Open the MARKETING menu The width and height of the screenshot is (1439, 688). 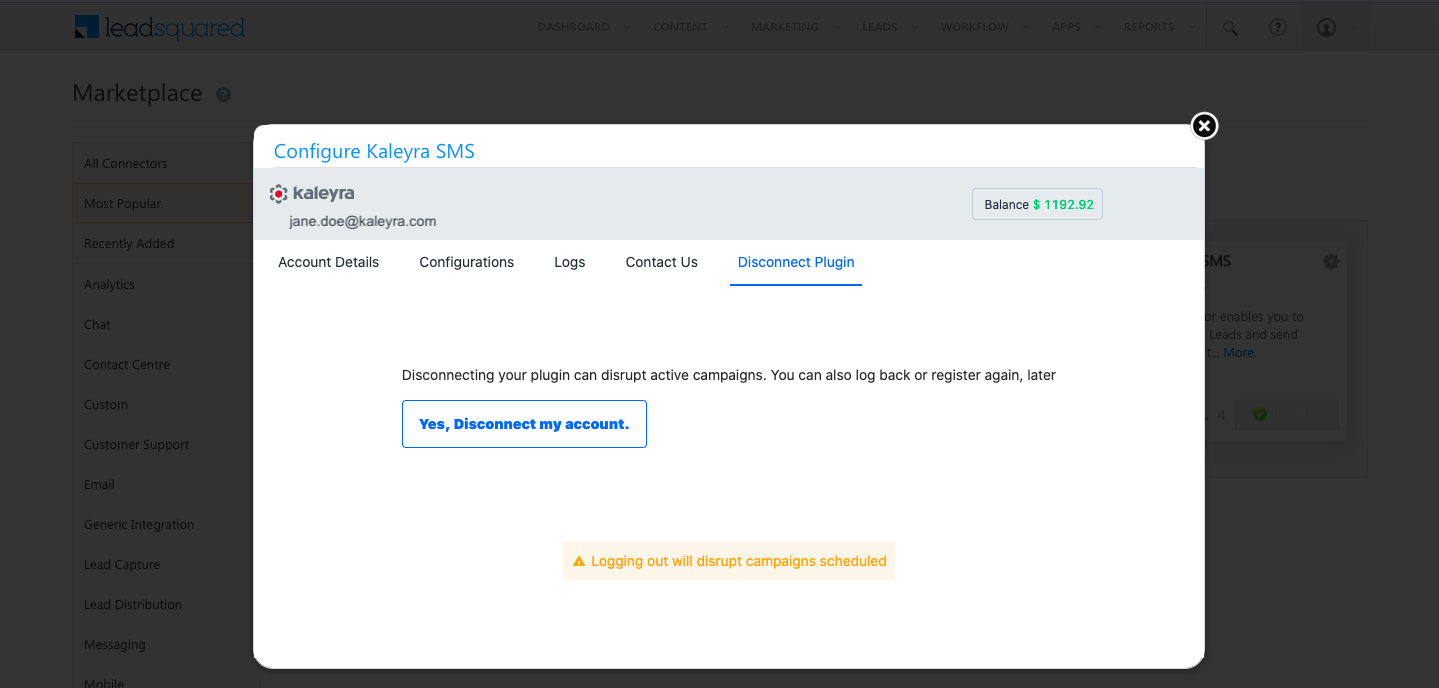(785, 27)
